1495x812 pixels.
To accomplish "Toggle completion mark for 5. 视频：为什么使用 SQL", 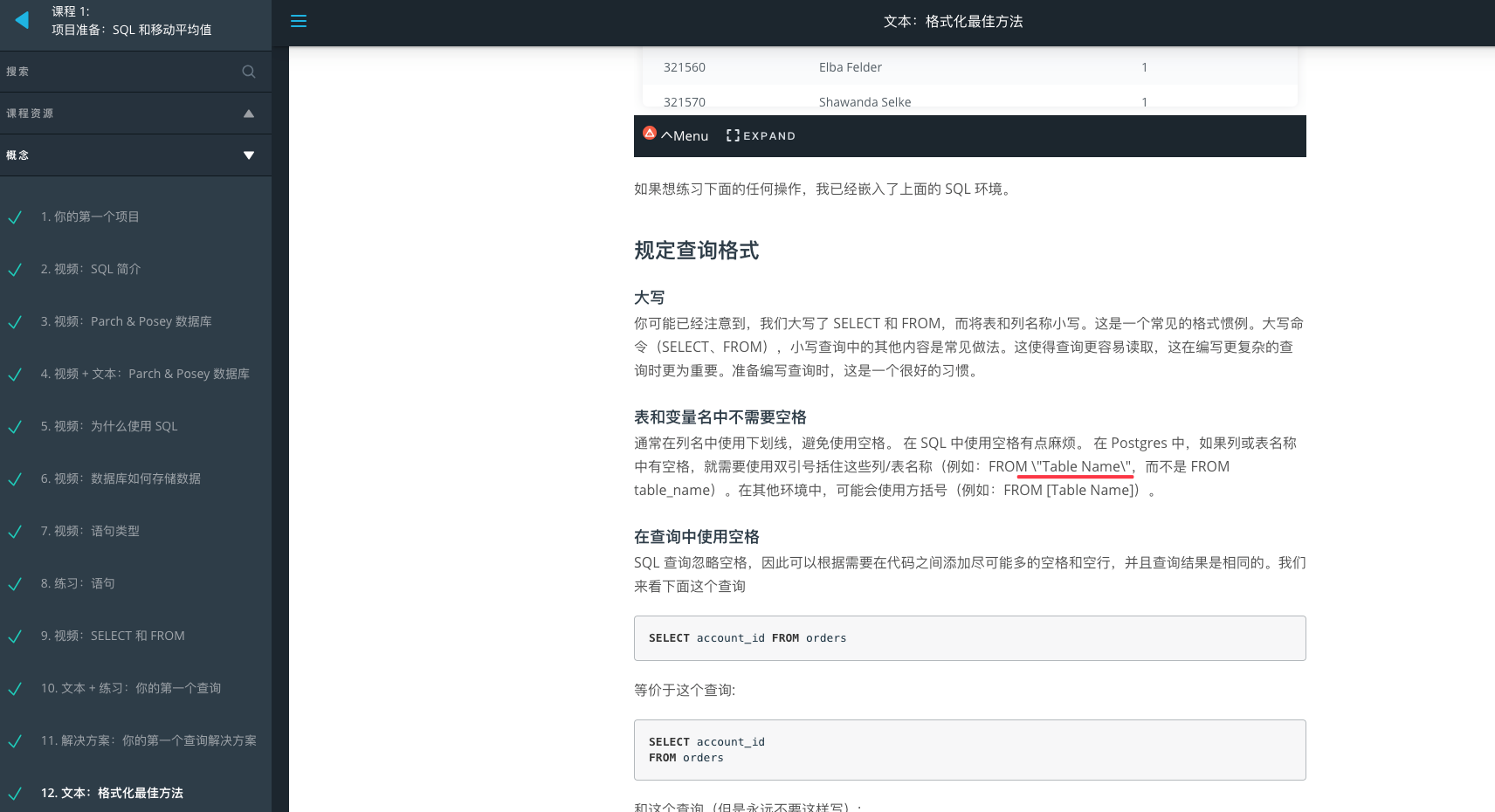I will (x=15, y=427).
